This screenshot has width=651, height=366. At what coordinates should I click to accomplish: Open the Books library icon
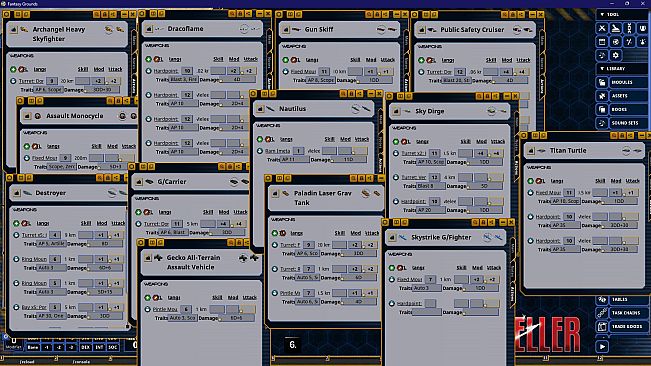[602, 110]
